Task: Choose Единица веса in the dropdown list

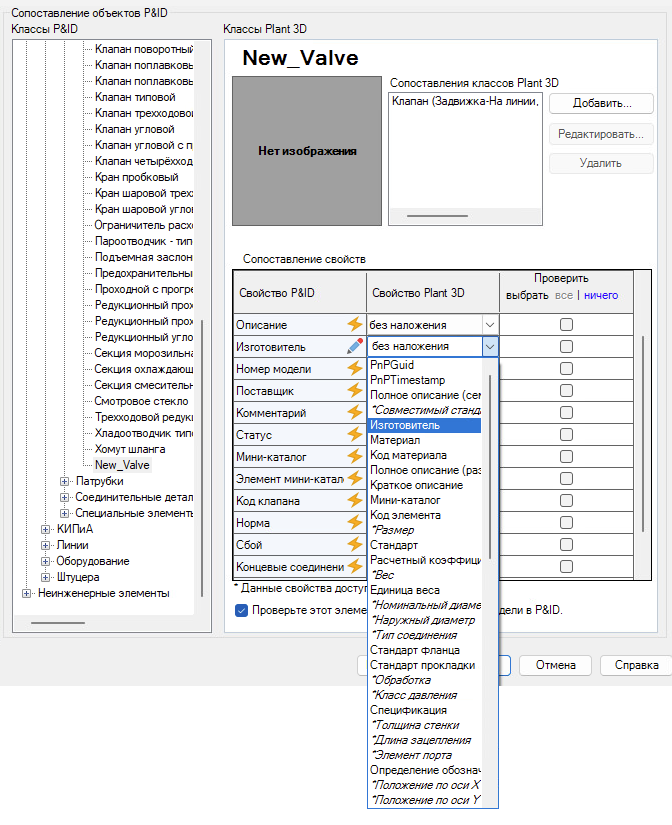Action: point(424,590)
